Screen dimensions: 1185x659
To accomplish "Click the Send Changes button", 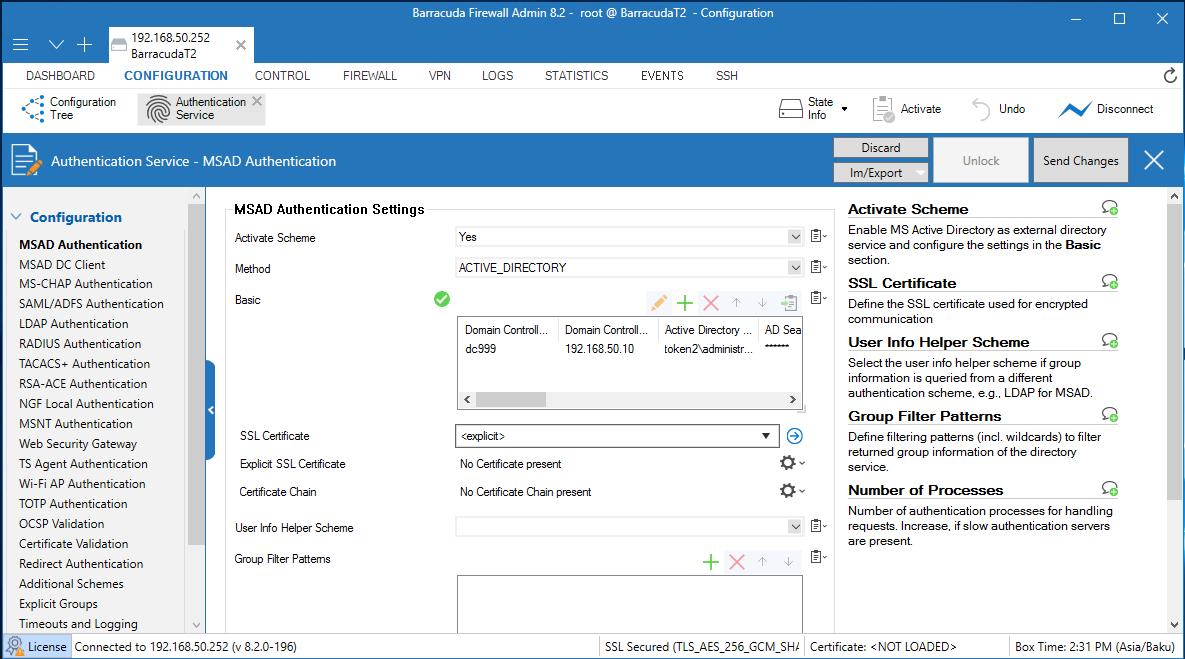I will coord(1080,160).
